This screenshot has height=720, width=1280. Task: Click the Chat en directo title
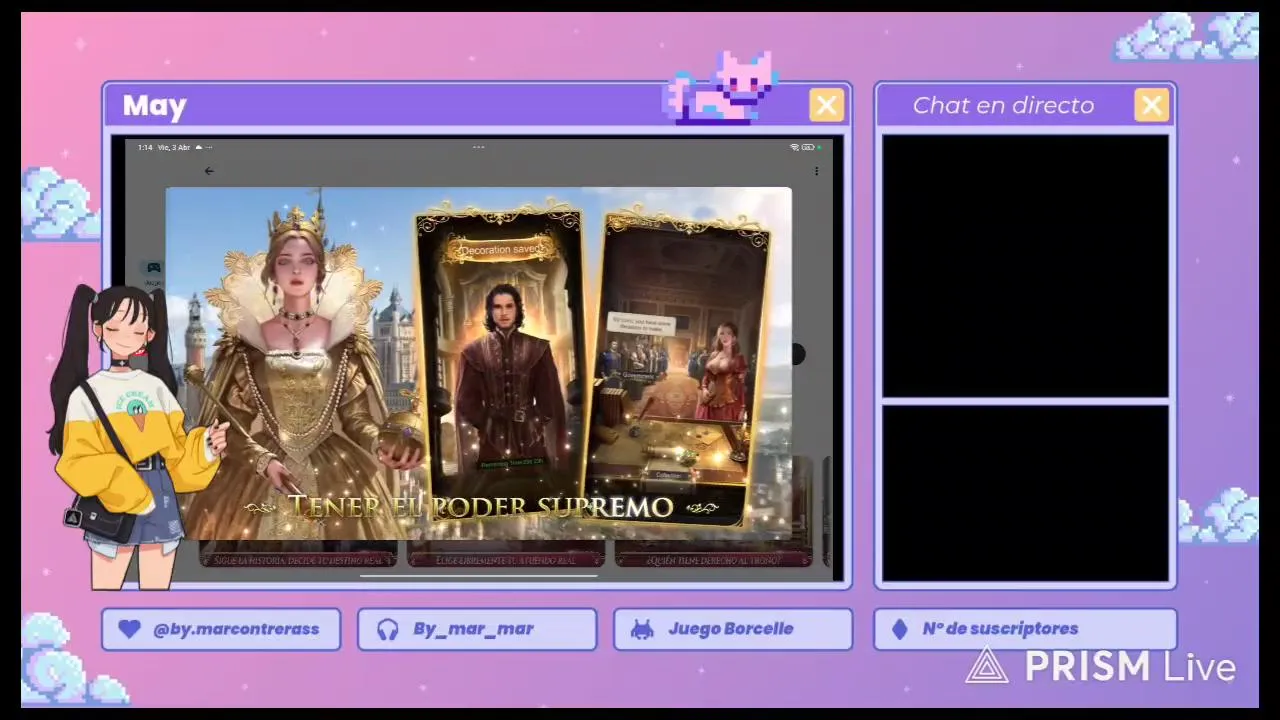[1003, 105]
